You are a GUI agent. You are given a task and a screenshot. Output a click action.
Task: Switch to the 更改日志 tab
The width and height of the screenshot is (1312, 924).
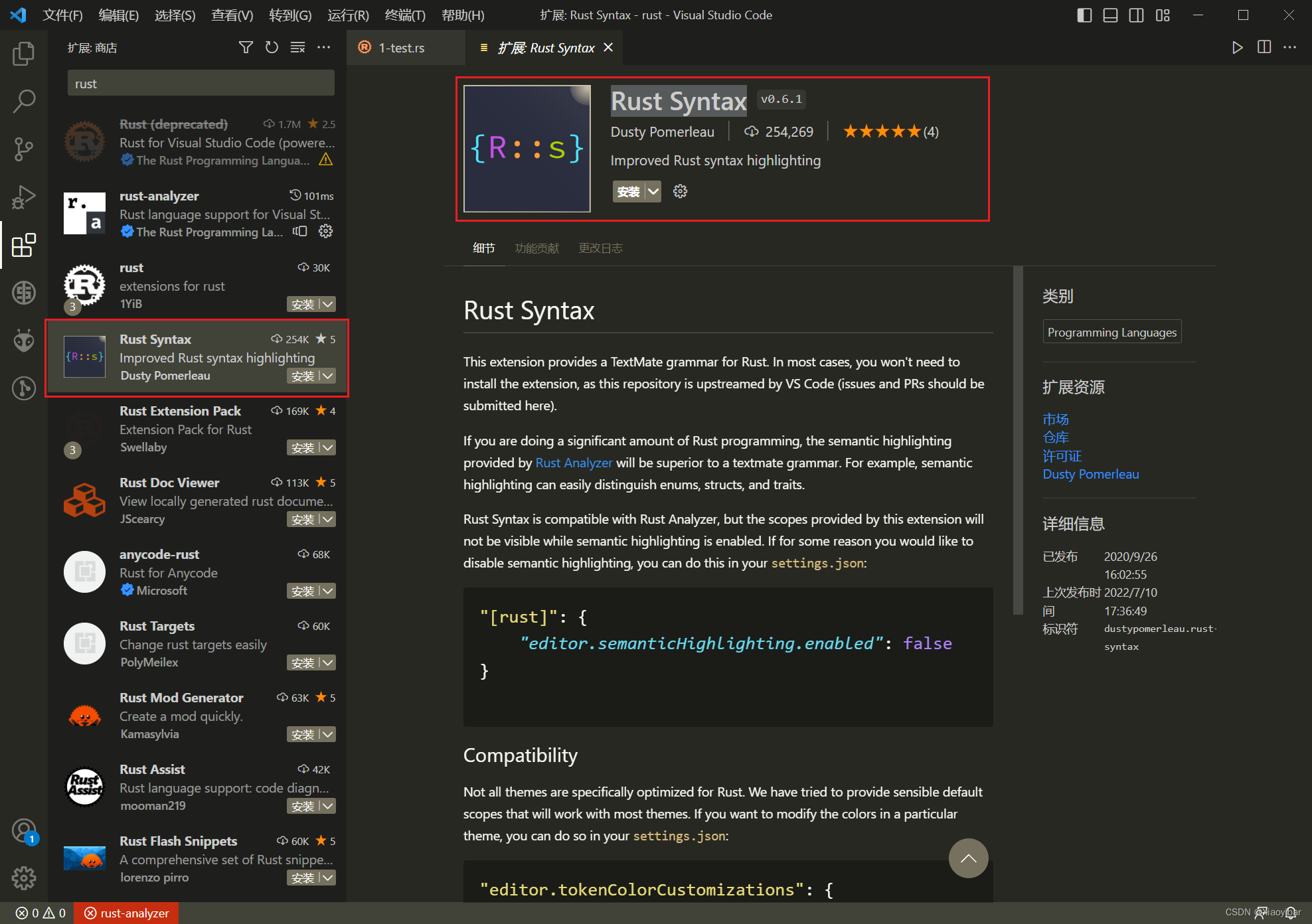600,248
